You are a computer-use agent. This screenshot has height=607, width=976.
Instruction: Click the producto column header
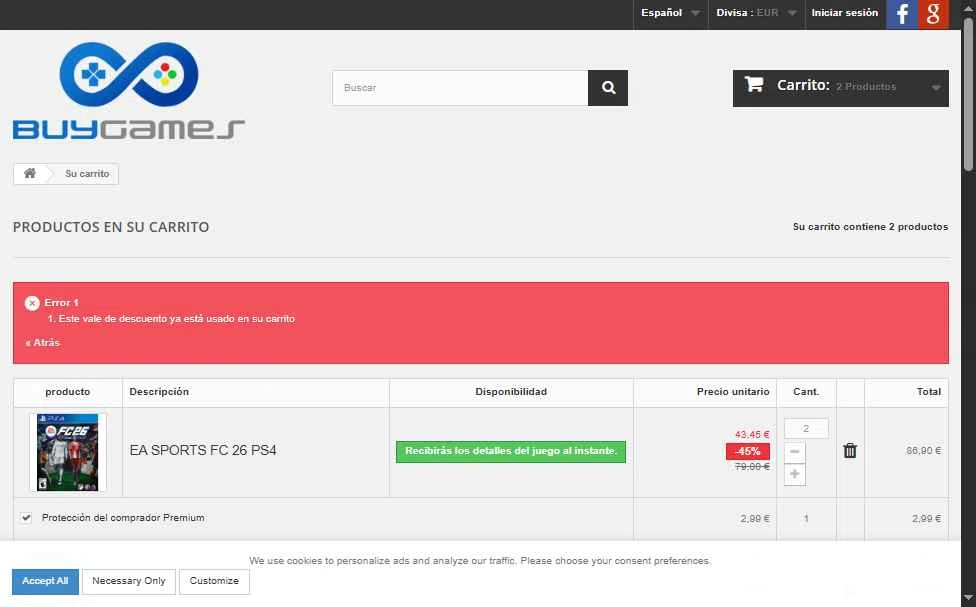pyautogui.click(x=68, y=392)
